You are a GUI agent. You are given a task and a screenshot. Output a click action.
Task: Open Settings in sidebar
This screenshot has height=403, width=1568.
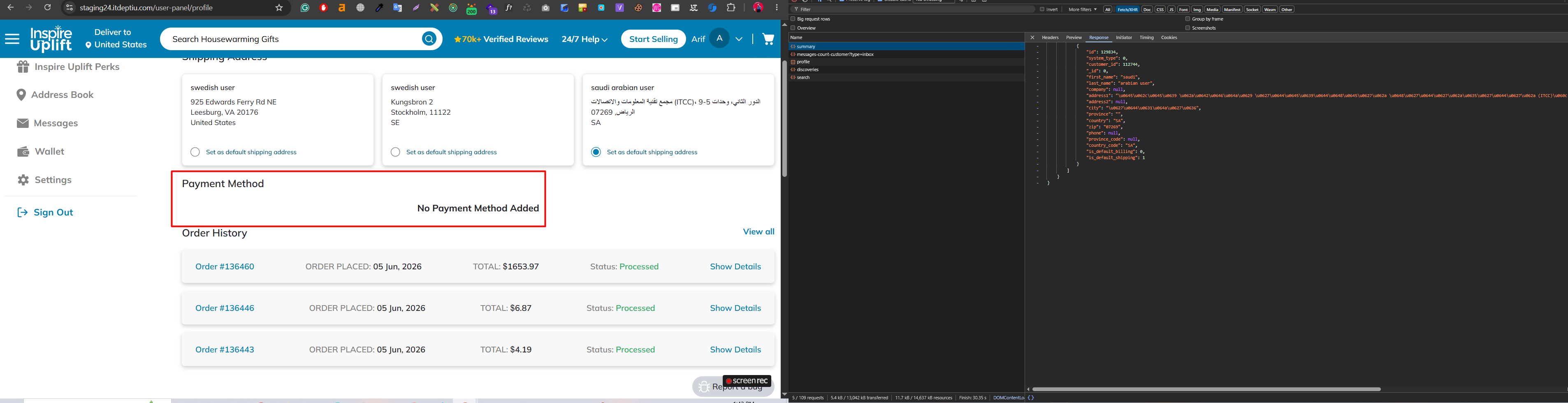click(44, 180)
